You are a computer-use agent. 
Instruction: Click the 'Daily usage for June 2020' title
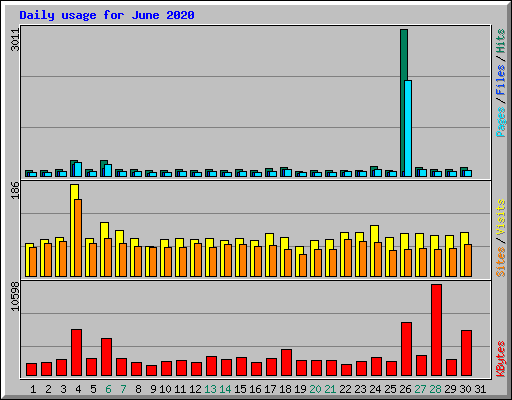[x=107, y=15]
